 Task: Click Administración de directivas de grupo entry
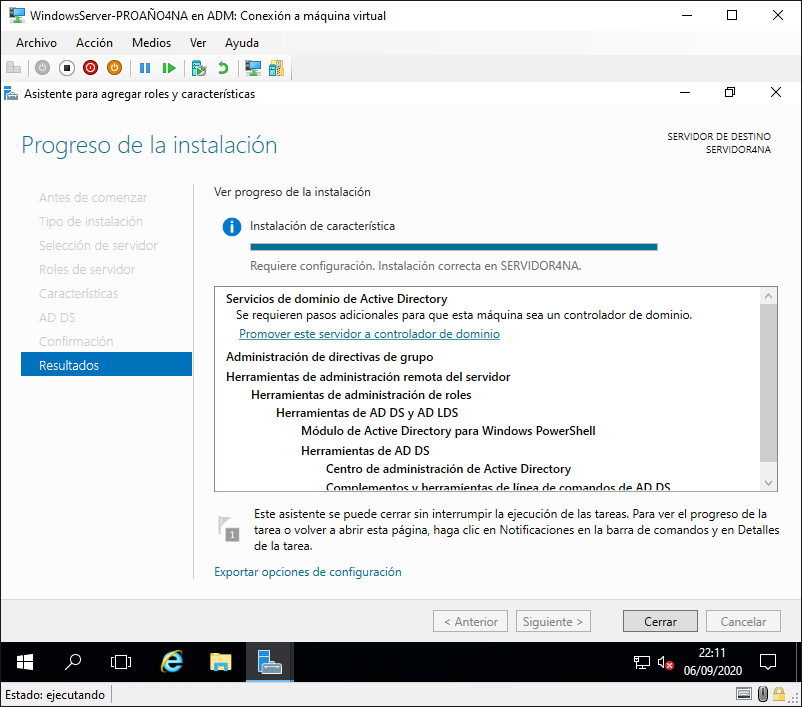[x=329, y=357]
